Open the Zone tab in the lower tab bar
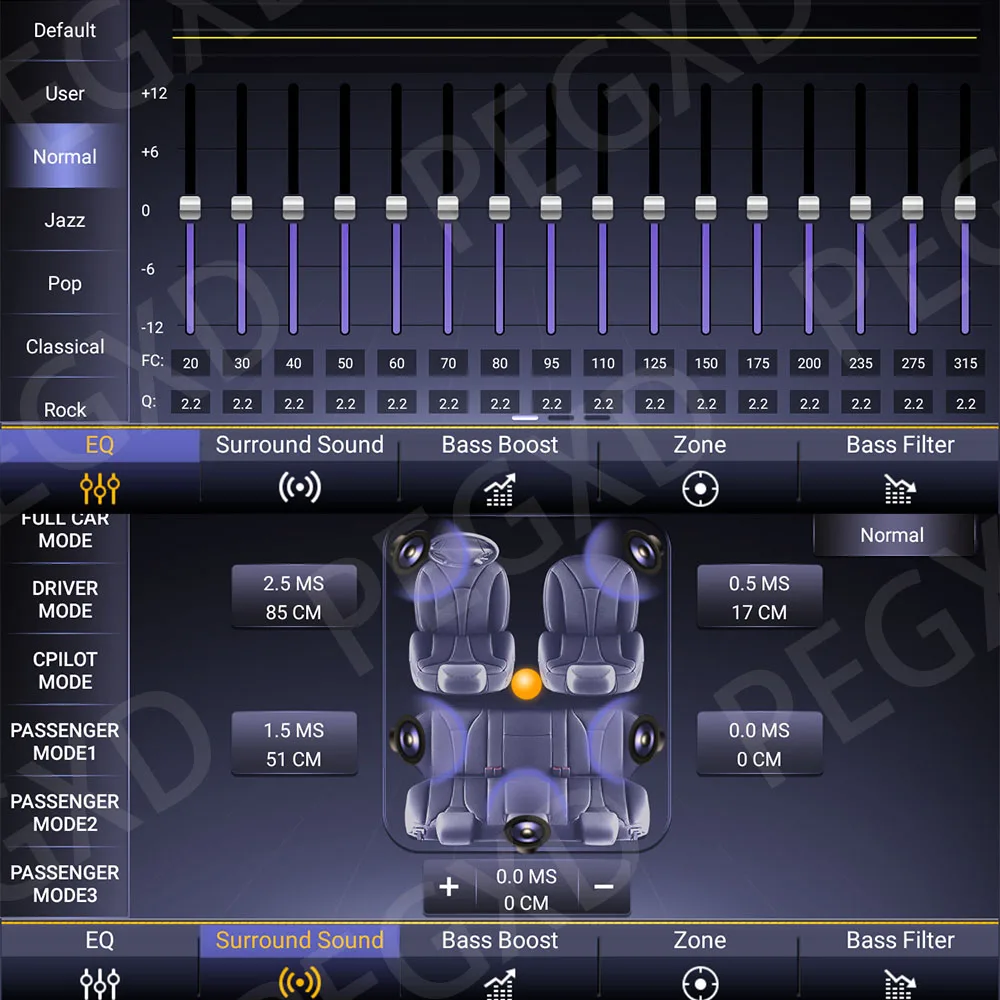 click(700, 962)
